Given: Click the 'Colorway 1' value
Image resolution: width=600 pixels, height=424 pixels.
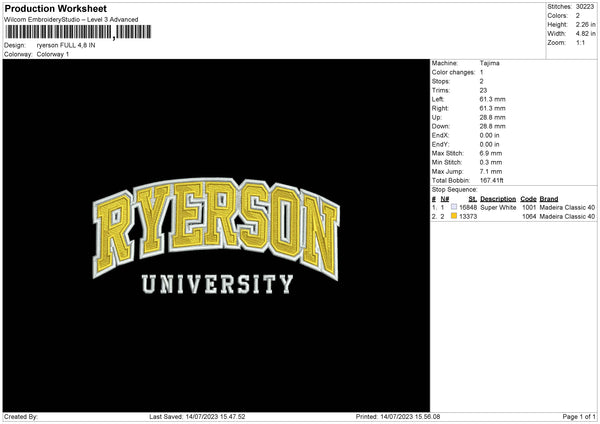Looking at the screenshot, I should (53, 54).
